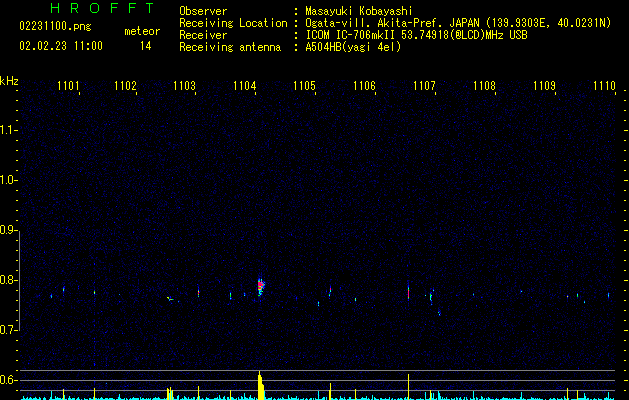Viewport: 629px width, 400px height.
Task: Click the Receiver label
Action: tap(203, 35)
